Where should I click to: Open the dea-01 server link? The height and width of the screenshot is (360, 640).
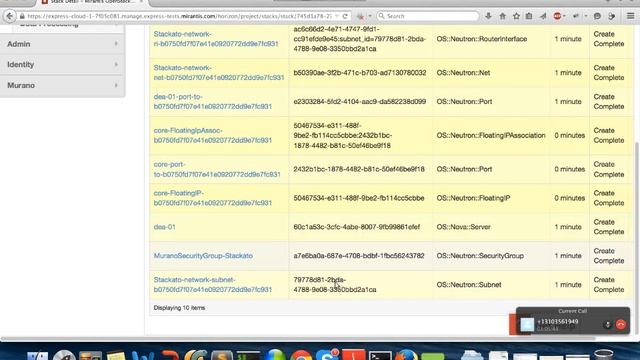tap(164, 227)
